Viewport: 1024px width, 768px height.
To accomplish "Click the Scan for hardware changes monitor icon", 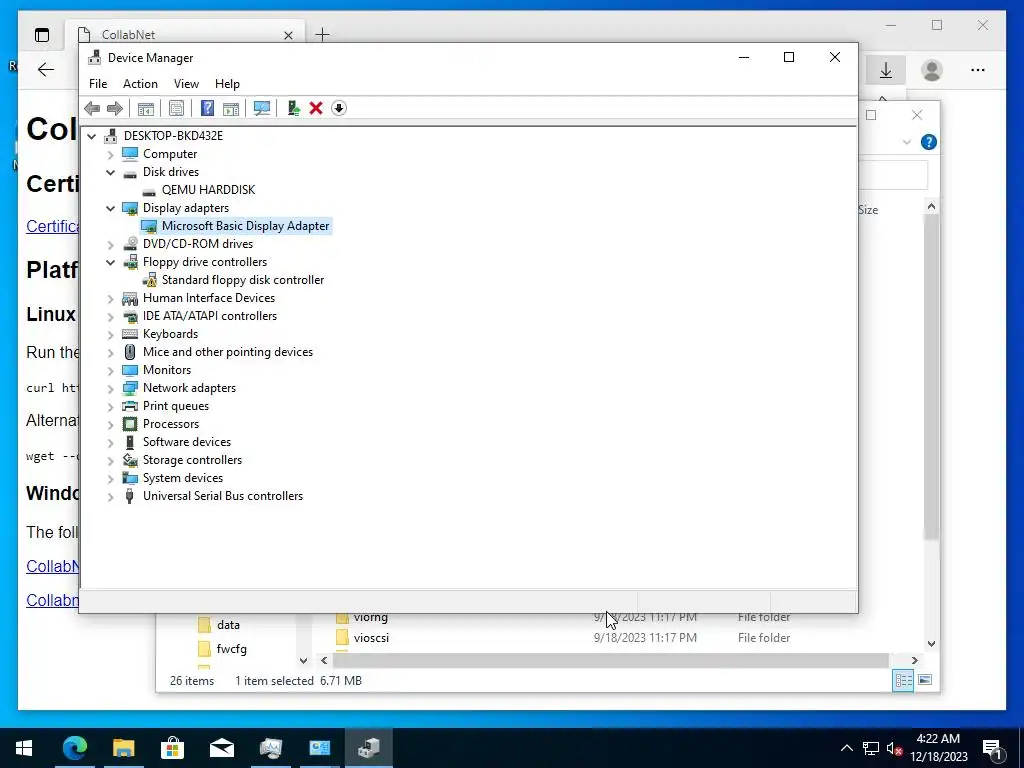I will (x=262, y=108).
